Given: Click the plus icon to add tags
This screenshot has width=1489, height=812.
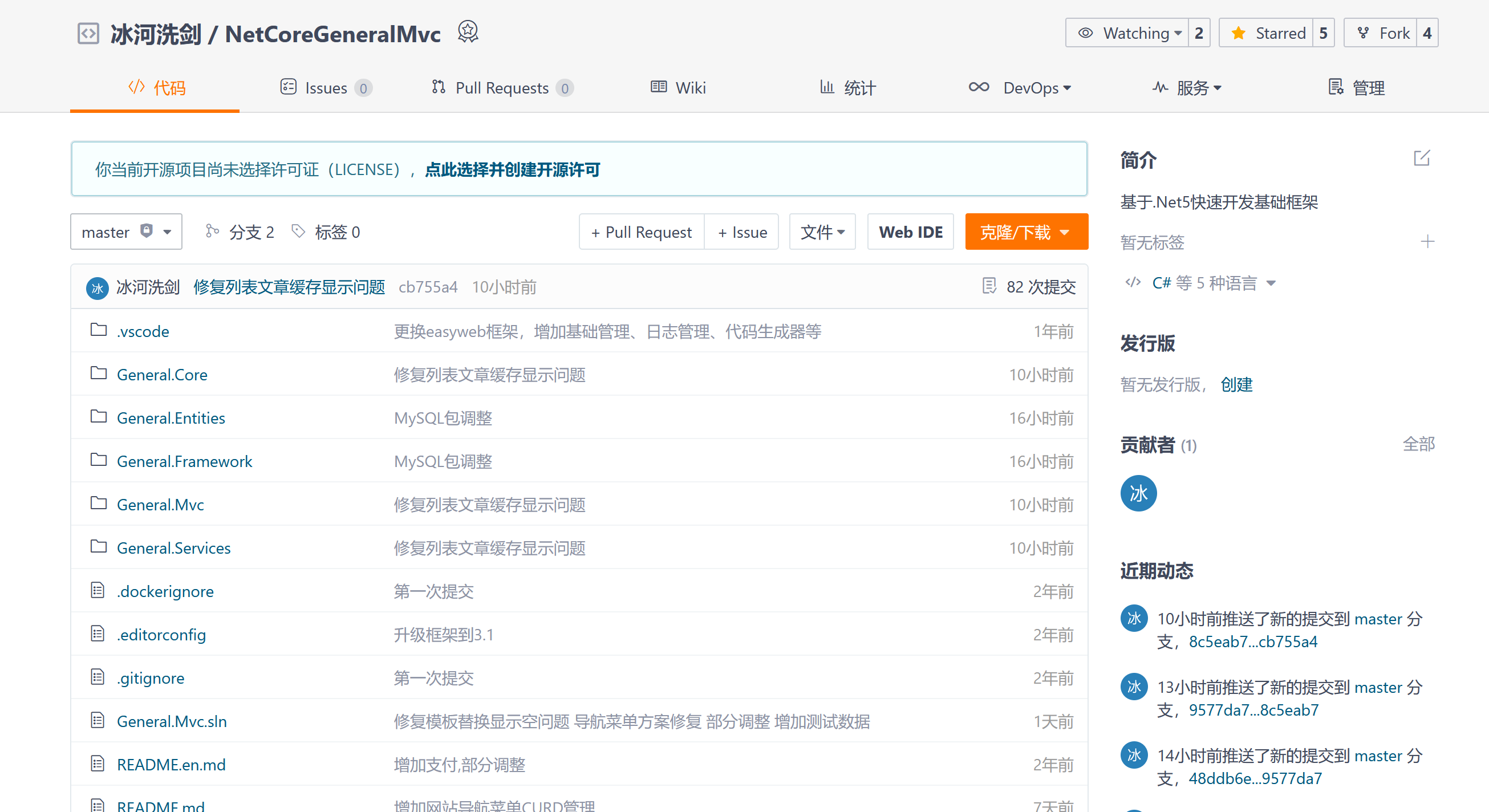Looking at the screenshot, I should pyautogui.click(x=1427, y=242).
